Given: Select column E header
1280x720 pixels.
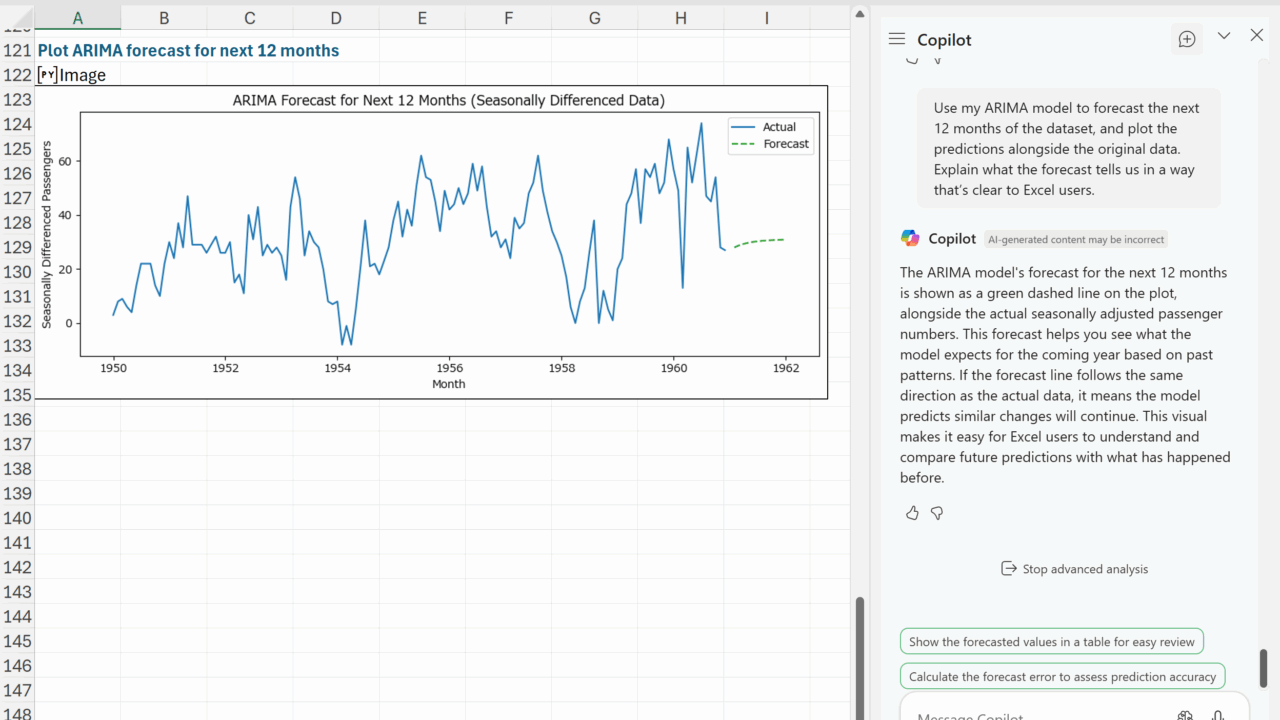Looking at the screenshot, I should coord(422,17).
